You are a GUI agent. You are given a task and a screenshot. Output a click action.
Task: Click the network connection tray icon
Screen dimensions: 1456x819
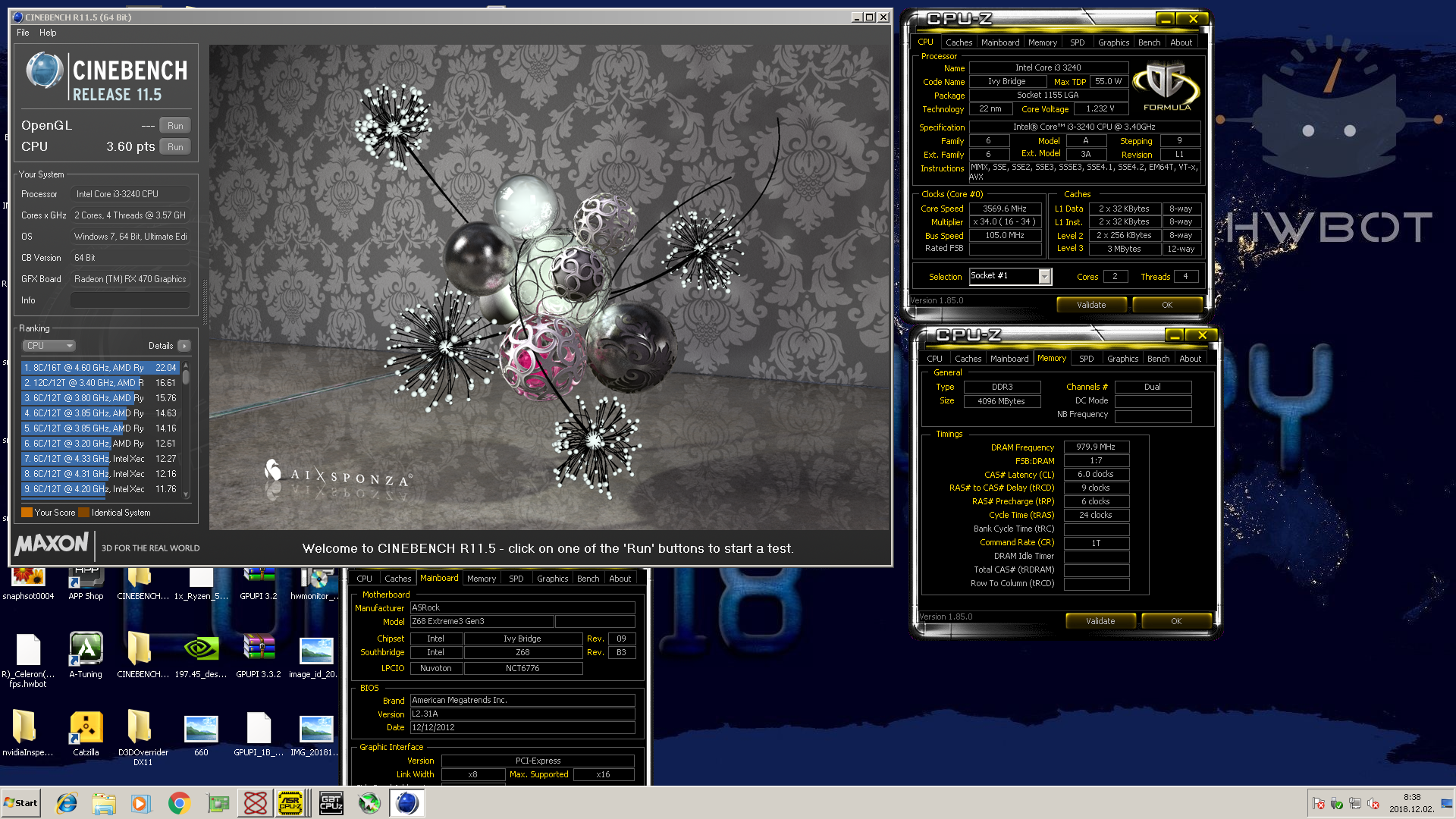click(1355, 804)
